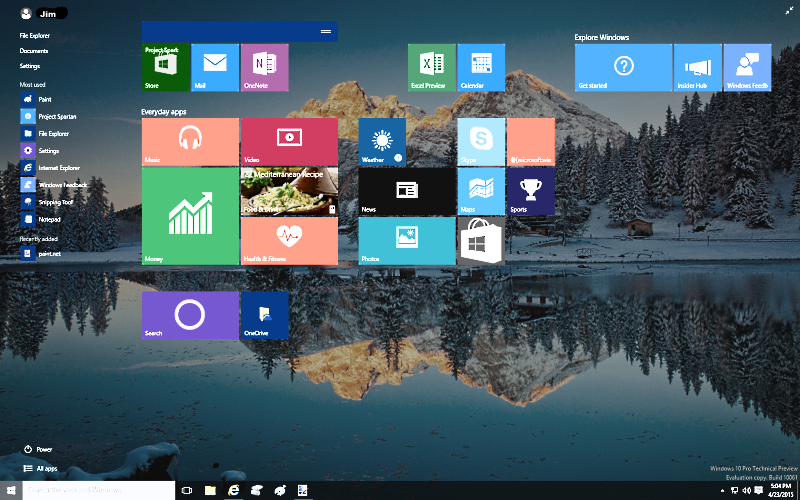The image size is (800, 500).
Task: Show the All apps list
Action: pos(40,468)
